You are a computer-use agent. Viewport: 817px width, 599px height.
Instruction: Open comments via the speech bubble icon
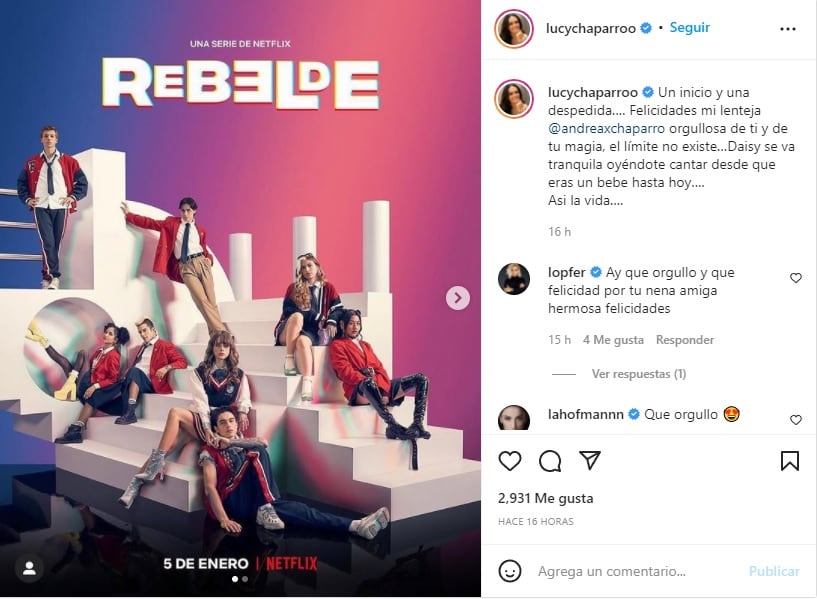click(x=550, y=461)
